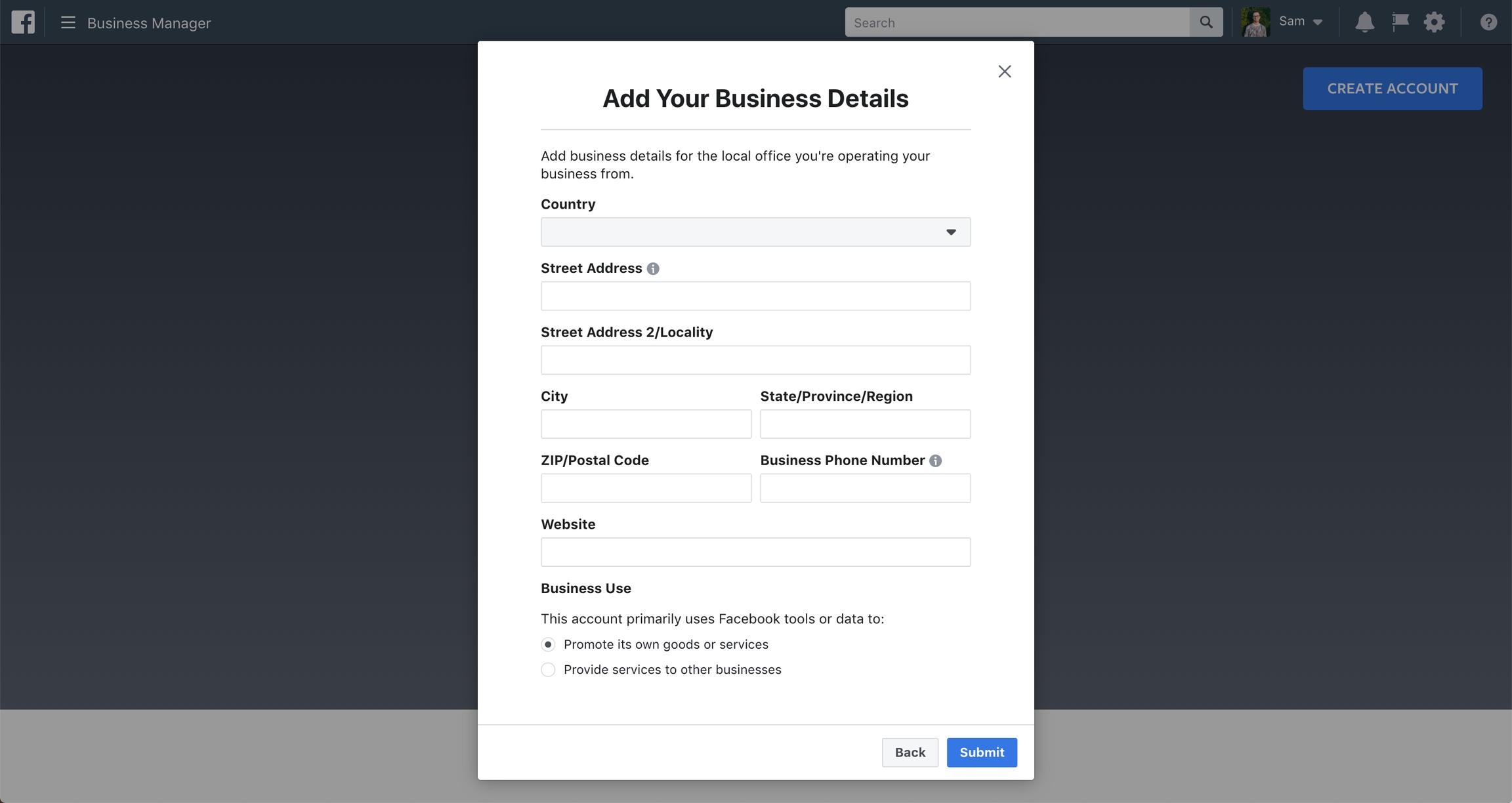Close the Add Your Business Details dialog
The width and height of the screenshot is (1512, 803).
1005,72
